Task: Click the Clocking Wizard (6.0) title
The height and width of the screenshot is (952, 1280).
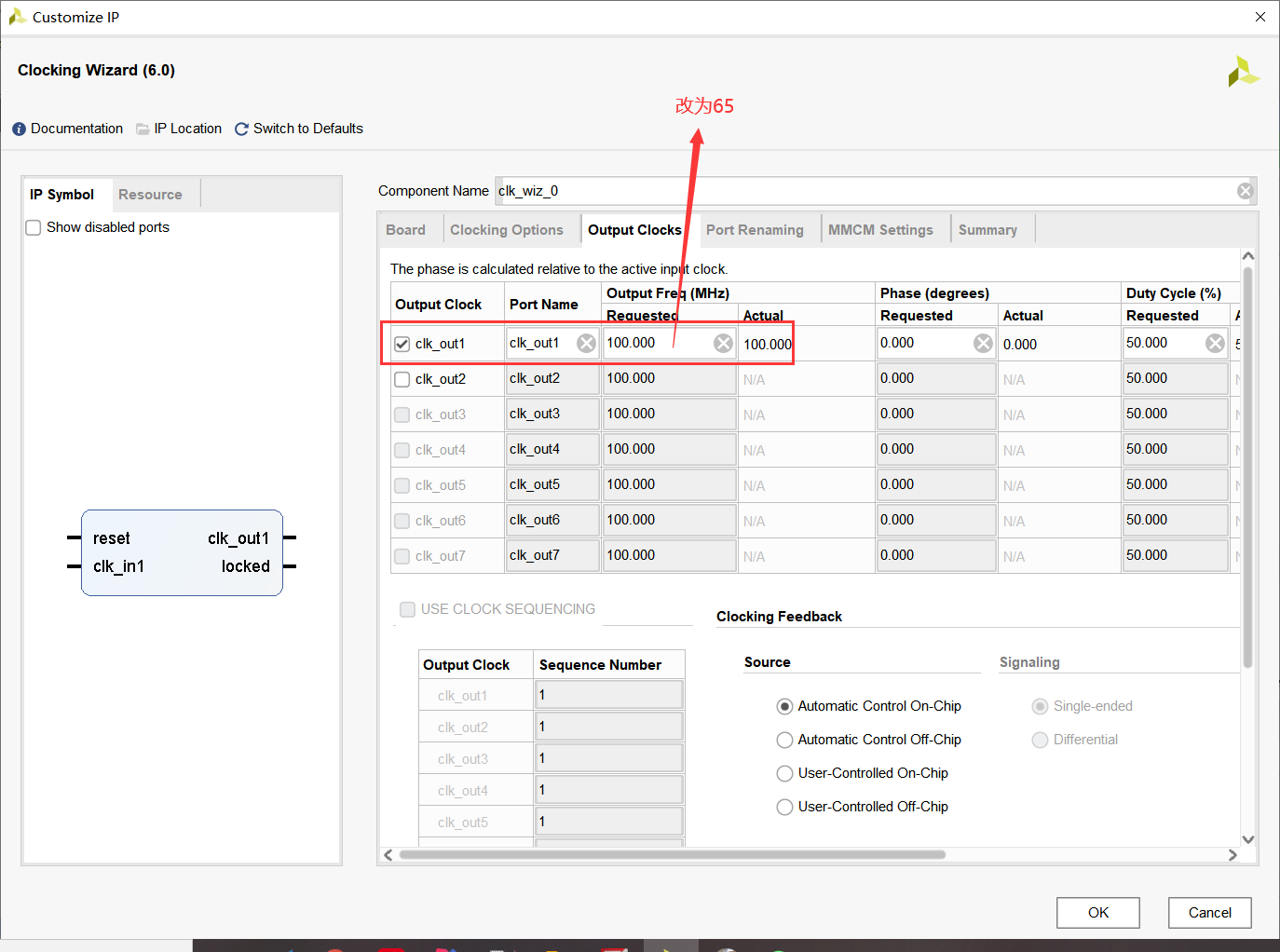Action: click(x=96, y=70)
